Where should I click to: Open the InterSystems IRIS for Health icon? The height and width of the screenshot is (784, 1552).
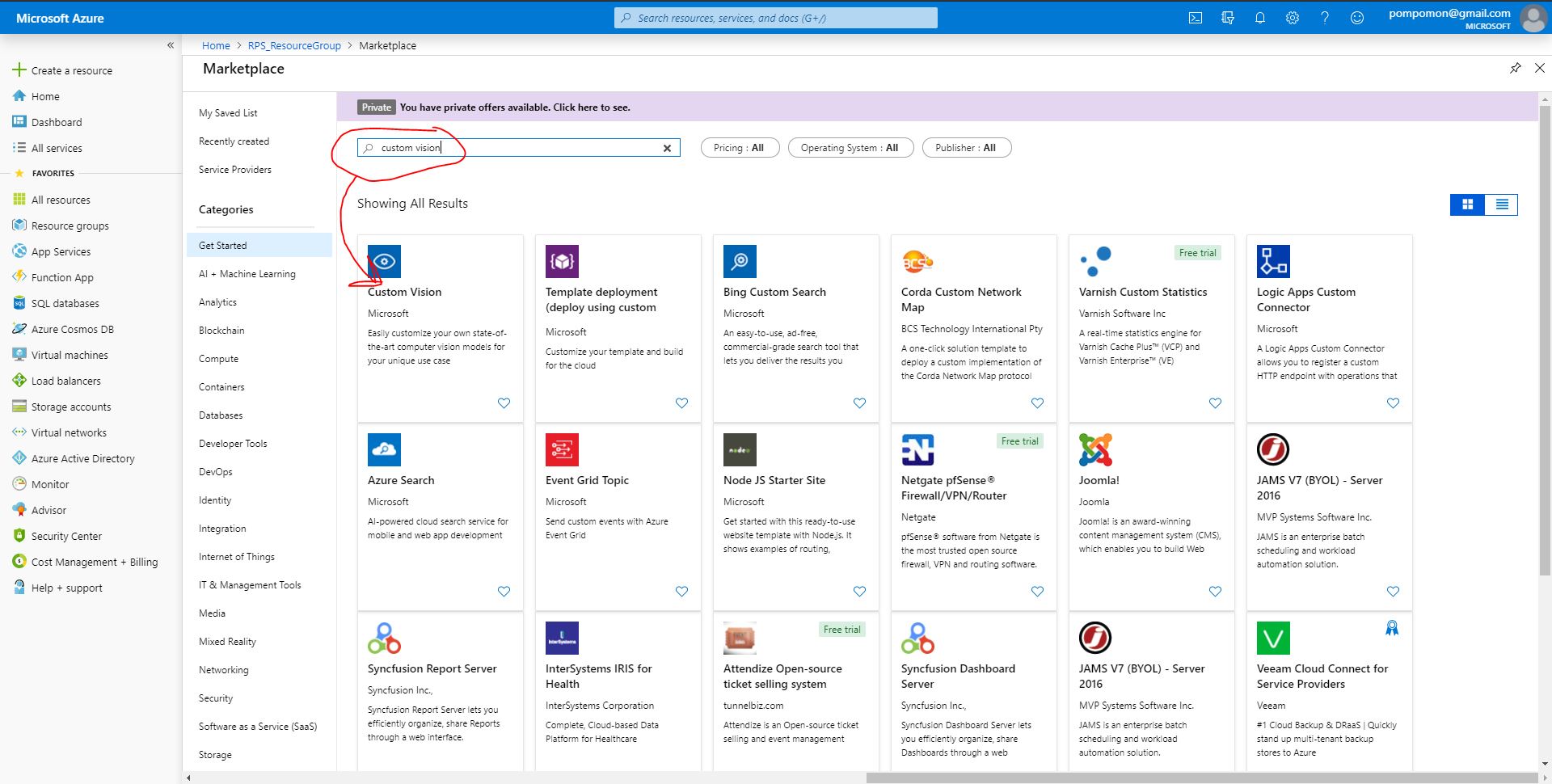click(x=562, y=638)
